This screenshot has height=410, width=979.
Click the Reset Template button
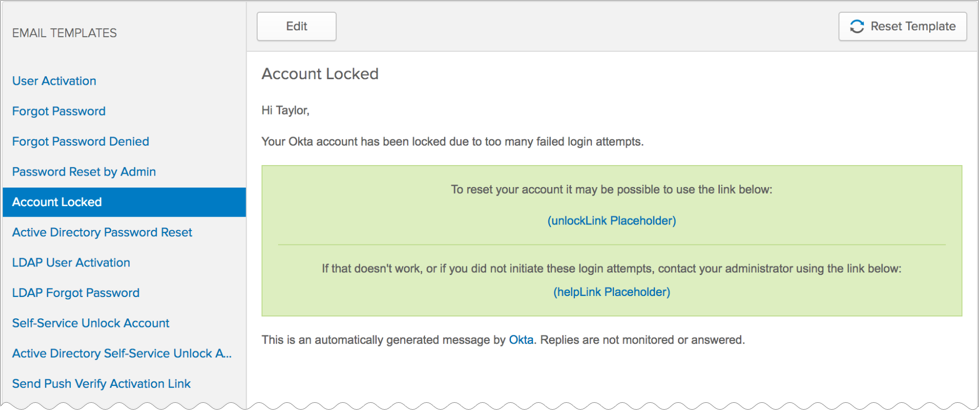pos(903,26)
